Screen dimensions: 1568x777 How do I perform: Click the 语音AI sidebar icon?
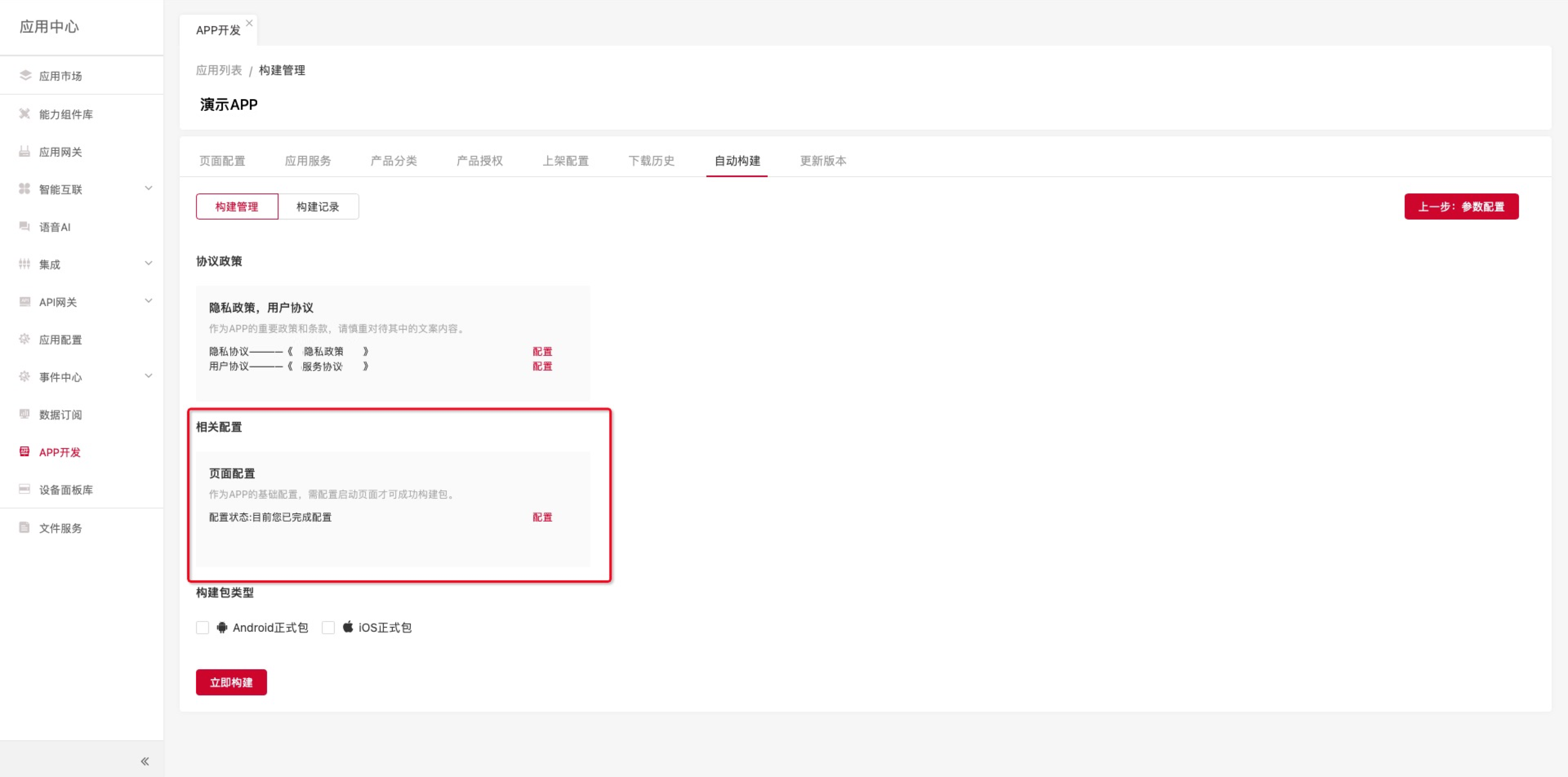click(24, 226)
